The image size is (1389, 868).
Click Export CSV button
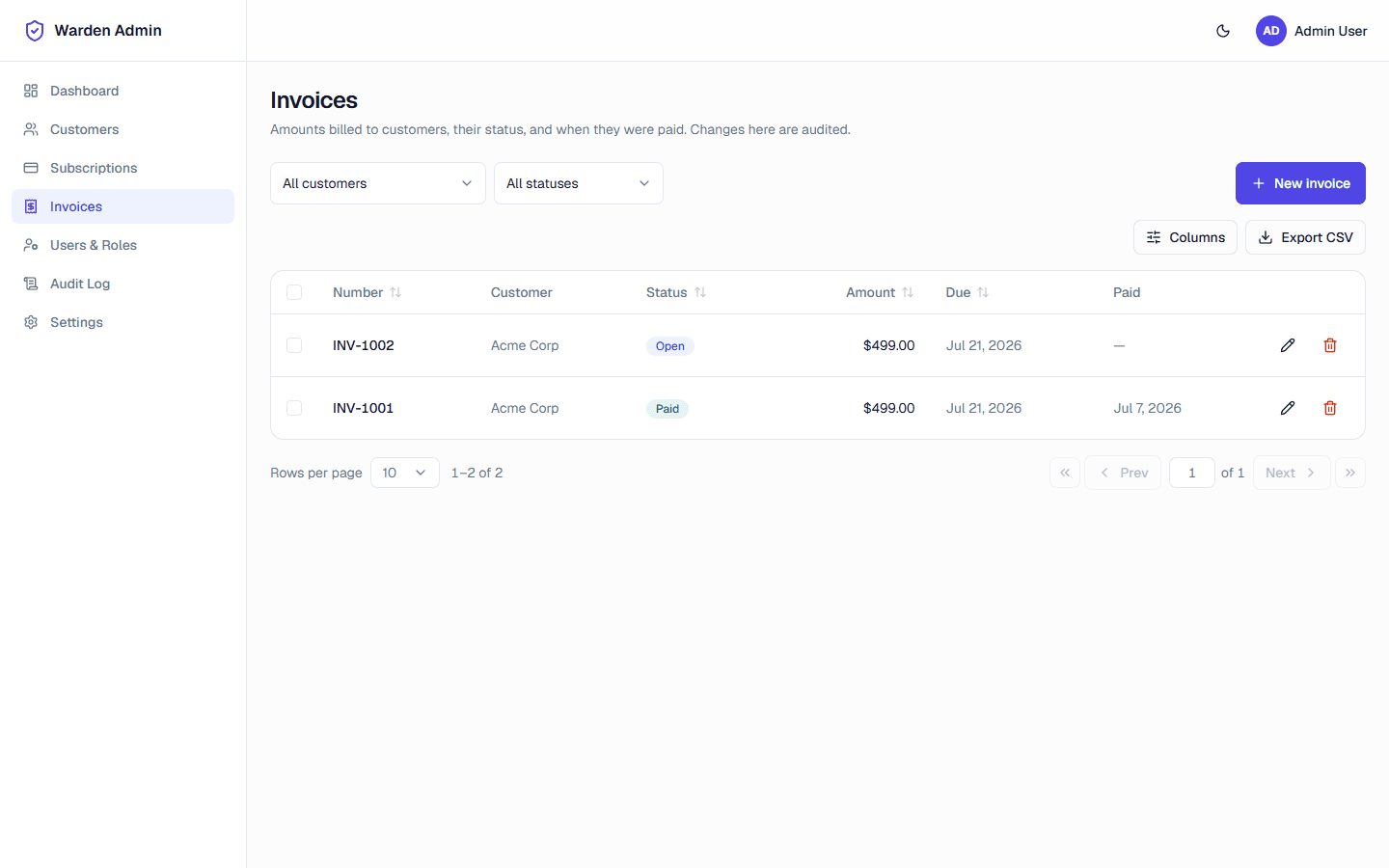click(x=1305, y=237)
